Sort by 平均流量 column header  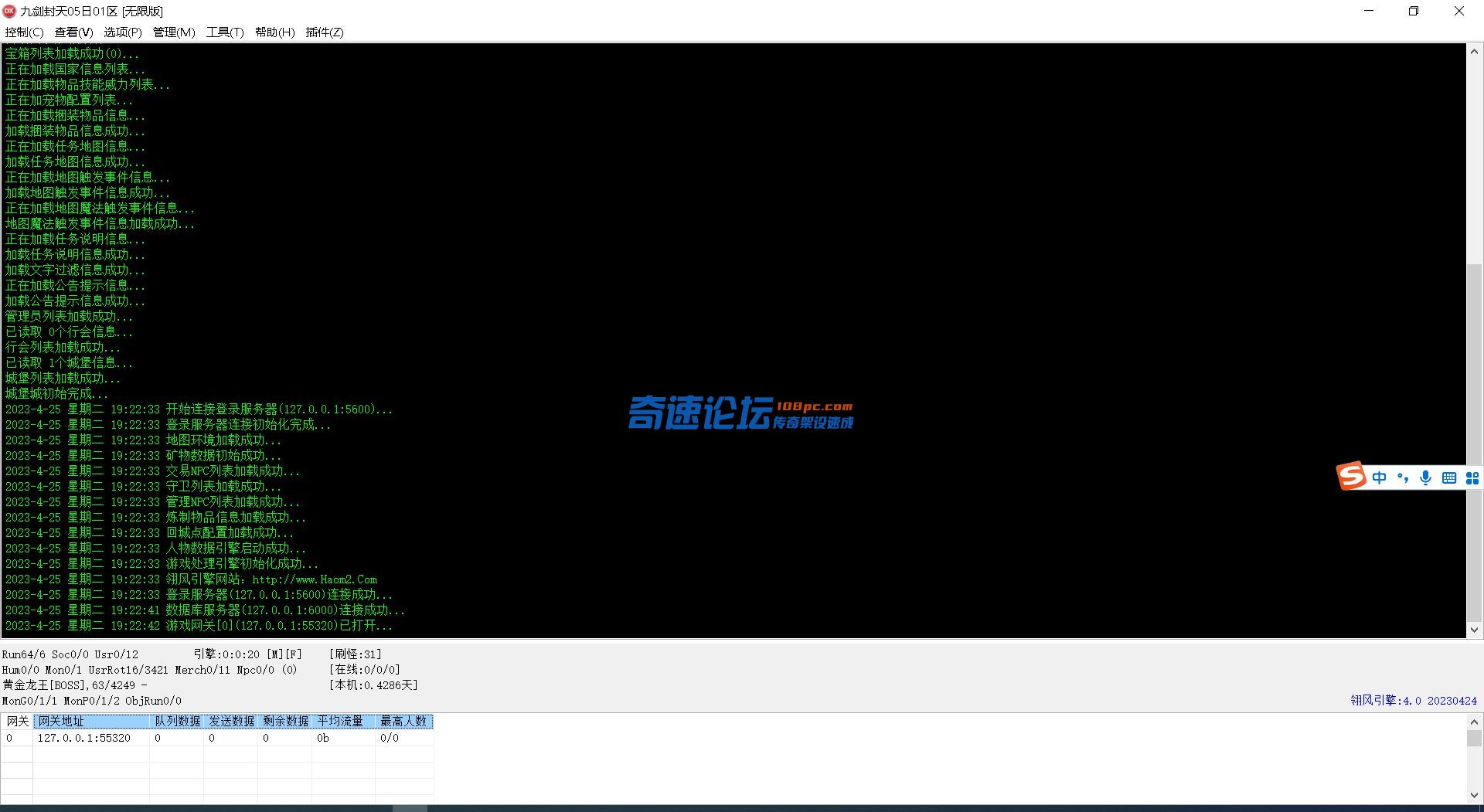344,721
